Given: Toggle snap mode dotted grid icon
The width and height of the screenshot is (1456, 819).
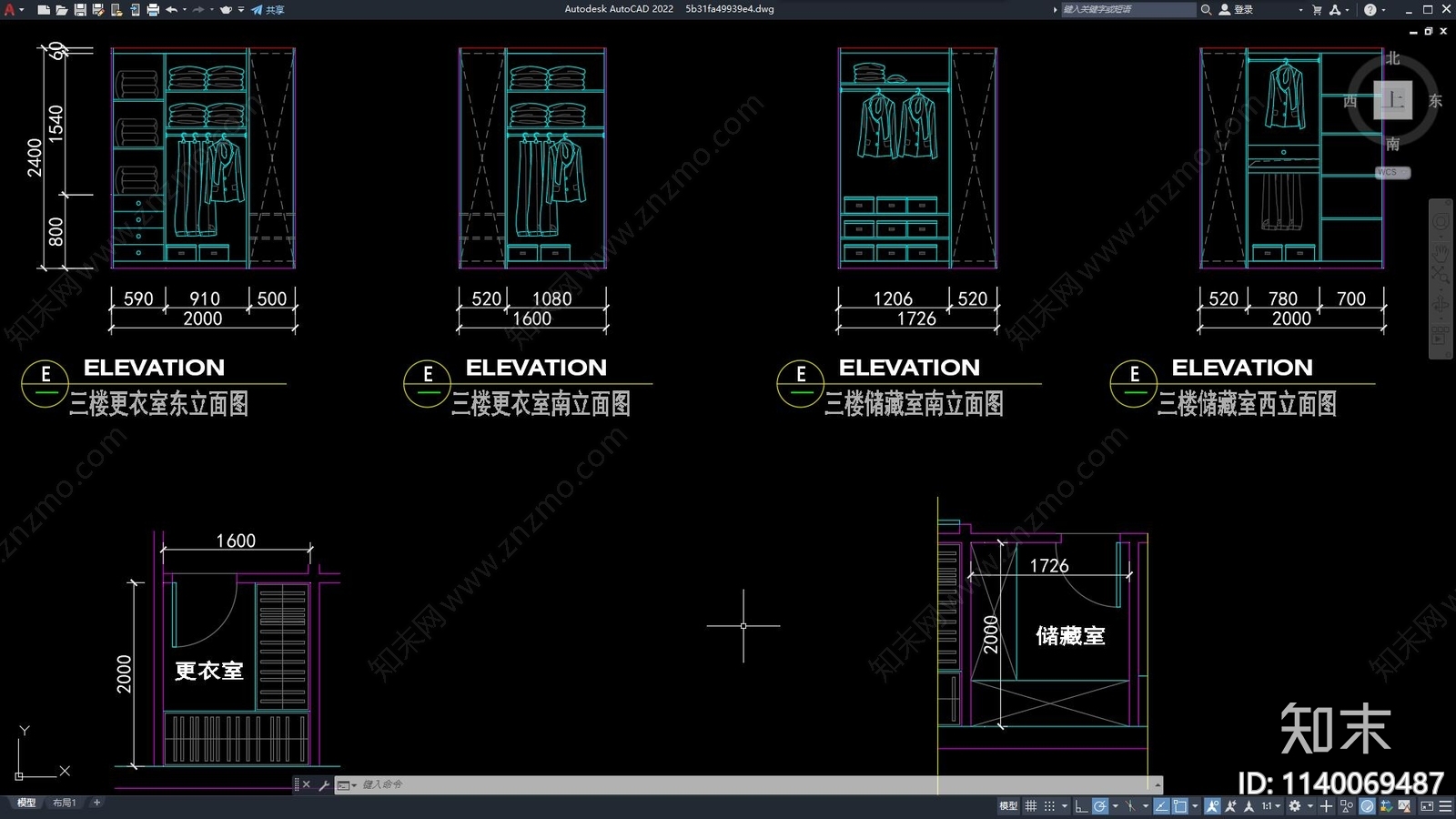Looking at the screenshot, I should coord(1049,806).
